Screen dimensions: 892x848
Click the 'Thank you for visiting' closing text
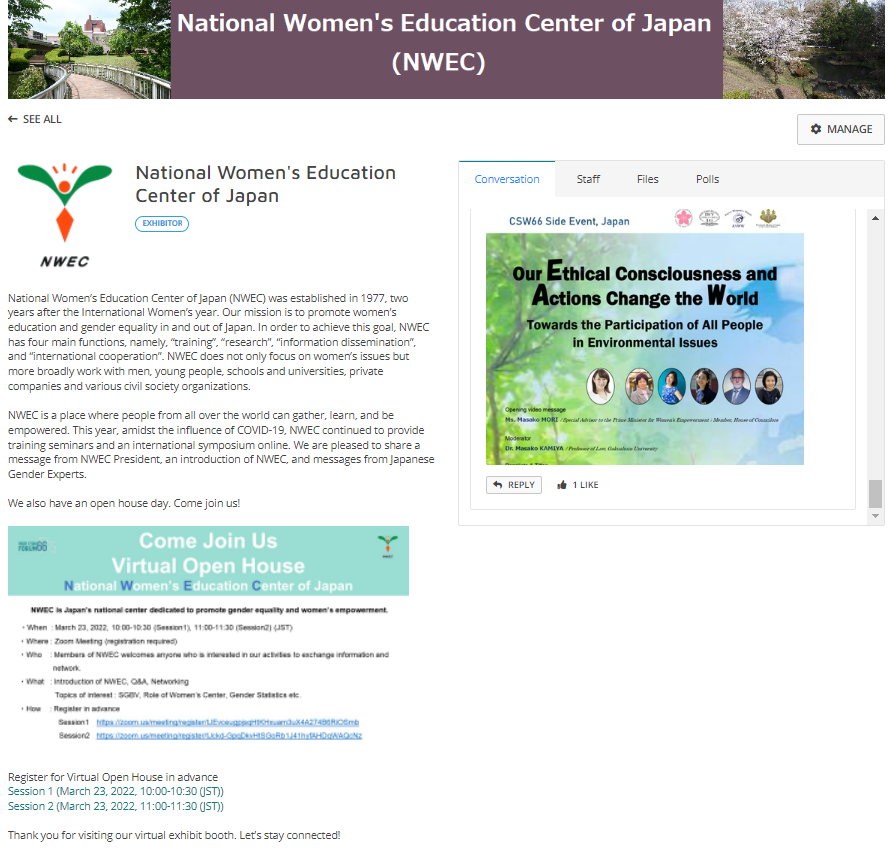[x=174, y=835]
